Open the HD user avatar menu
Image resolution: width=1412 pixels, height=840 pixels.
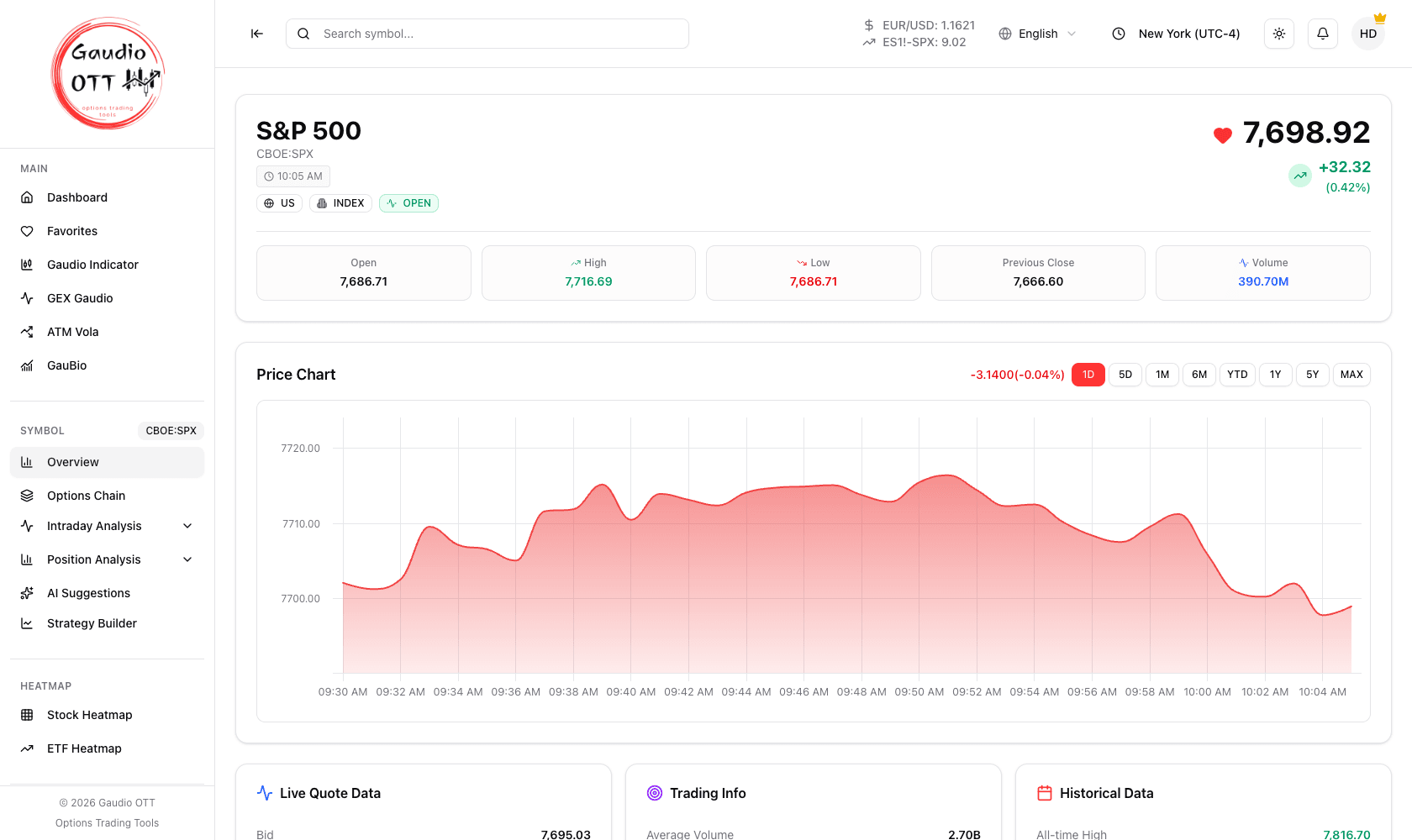point(1368,34)
